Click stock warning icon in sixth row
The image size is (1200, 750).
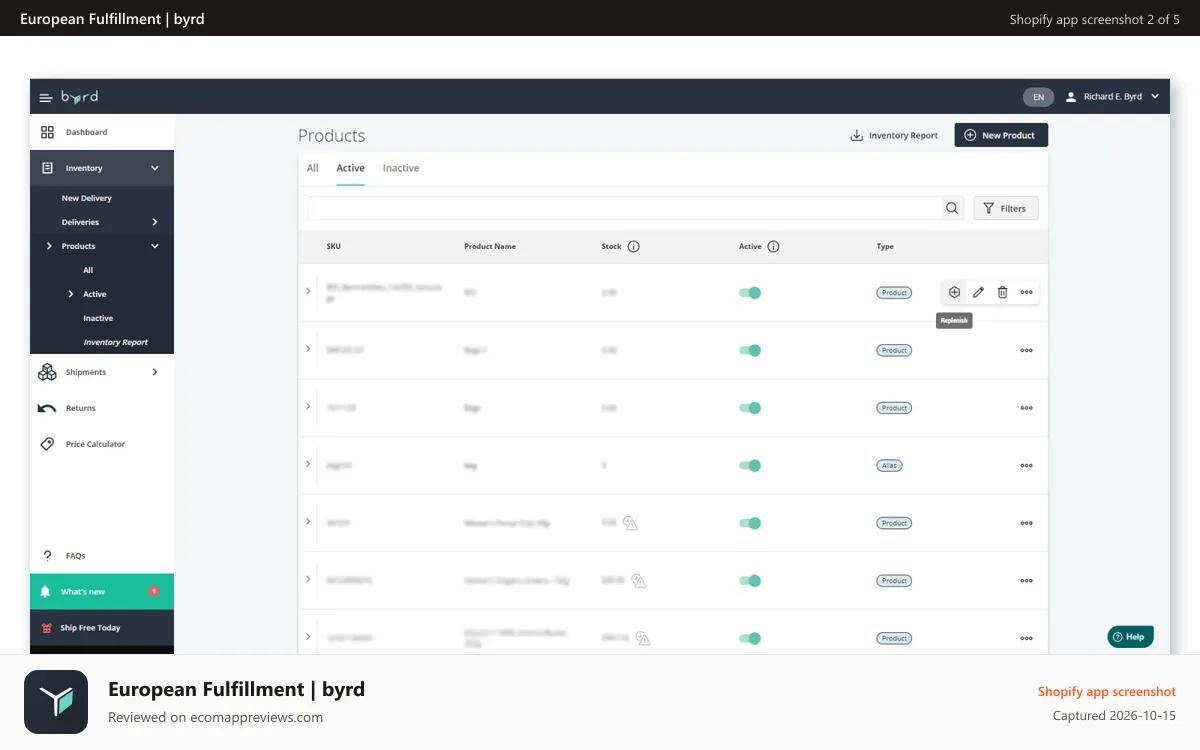(638, 581)
